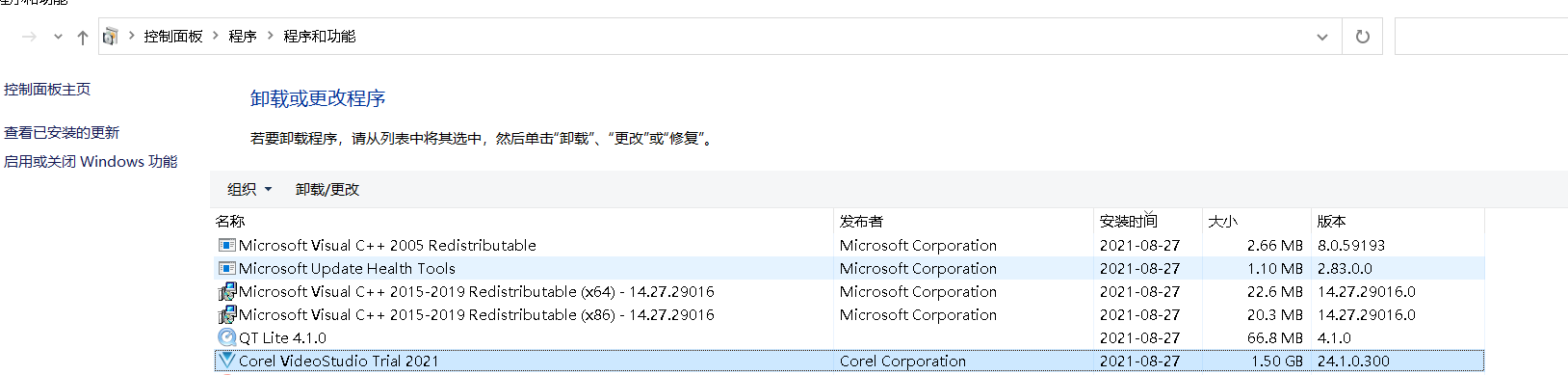
Task: Select Visual C++ 2015-2019 Redistributable (x86) entry
Action: coord(849,315)
